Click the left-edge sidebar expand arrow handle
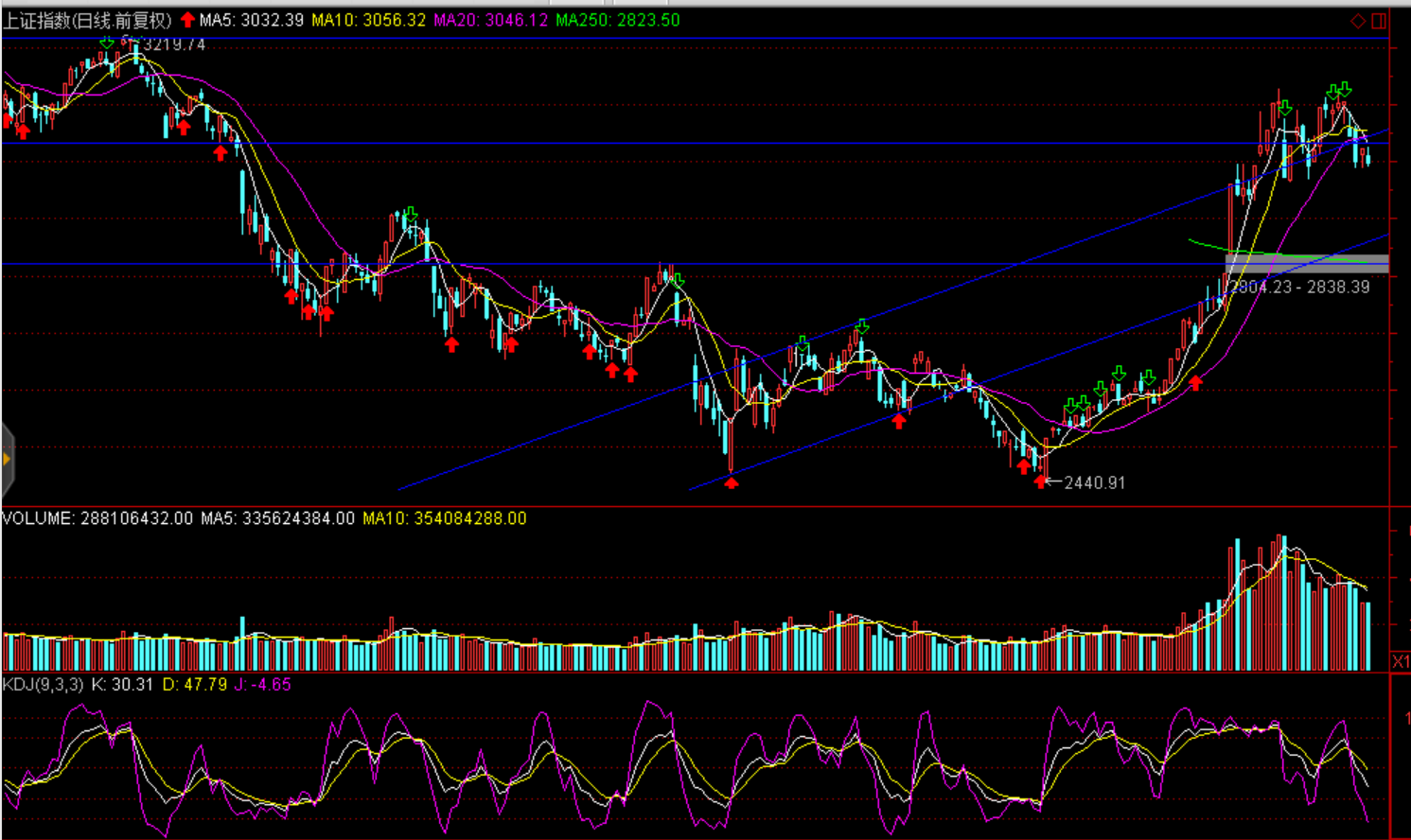The image size is (1411, 840). point(7,460)
